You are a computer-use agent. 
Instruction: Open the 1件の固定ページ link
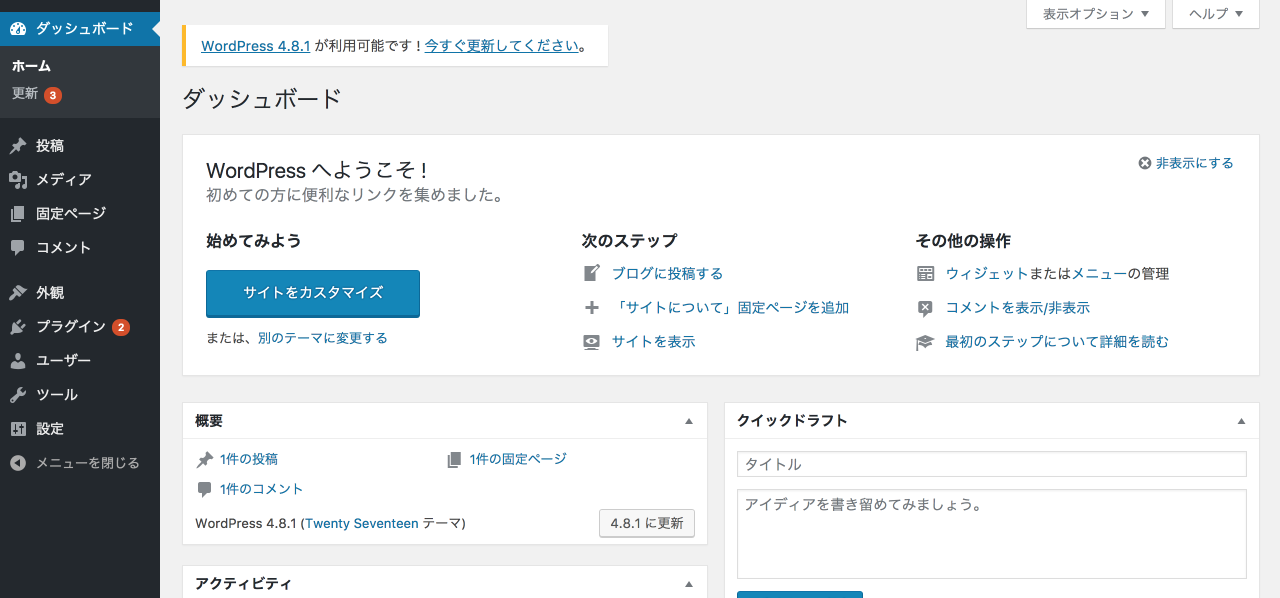click(x=518, y=459)
